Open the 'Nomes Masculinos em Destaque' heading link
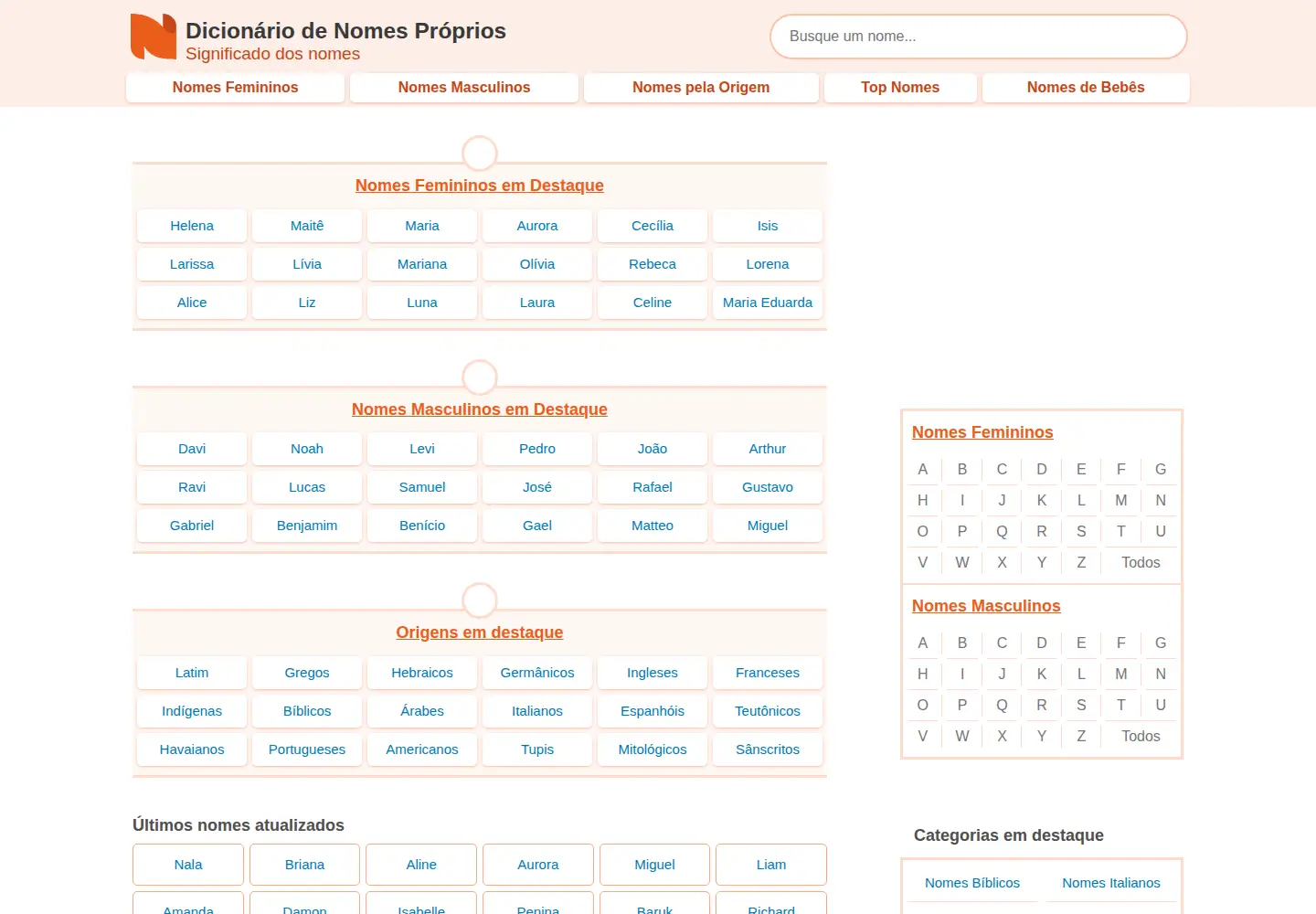This screenshot has height=914, width=1316. 480,409
